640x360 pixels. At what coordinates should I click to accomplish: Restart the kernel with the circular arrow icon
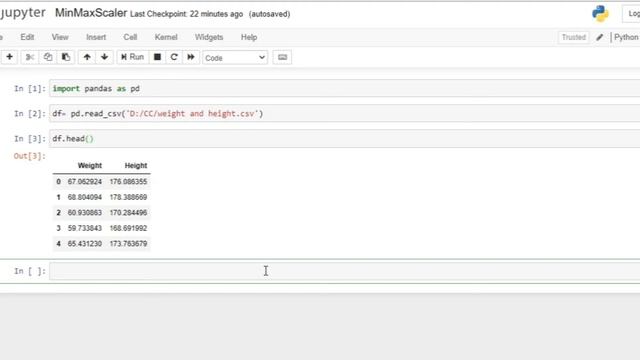(x=174, y=57)
